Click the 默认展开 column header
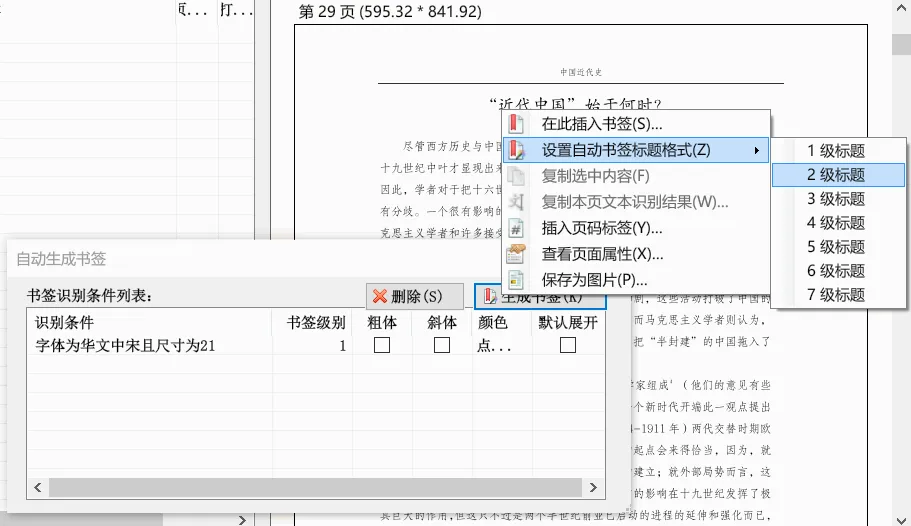This screenshot has width=911, height=526. click(x=568, y=323)
